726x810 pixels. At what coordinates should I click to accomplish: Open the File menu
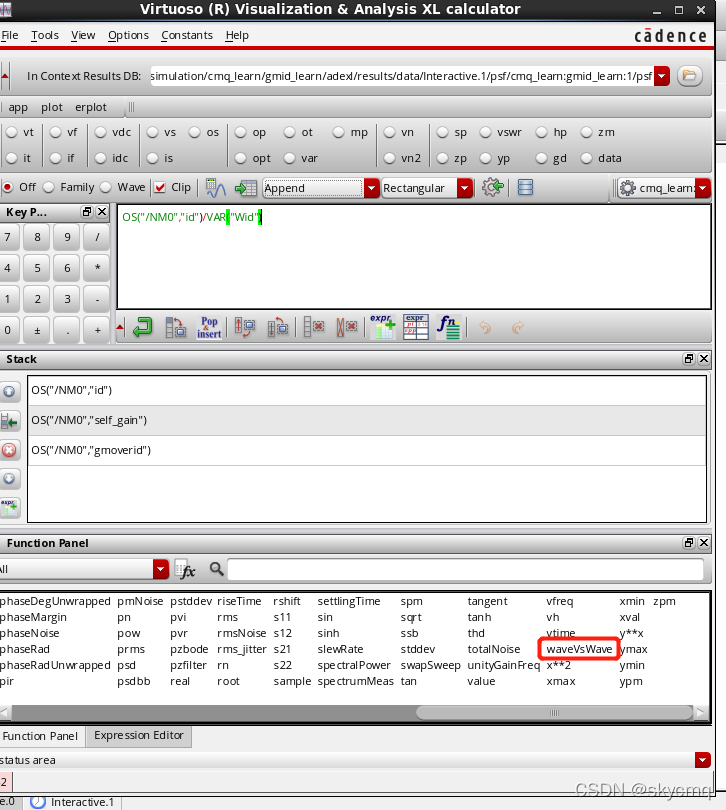pyautogui.click(x=10, y=35)
